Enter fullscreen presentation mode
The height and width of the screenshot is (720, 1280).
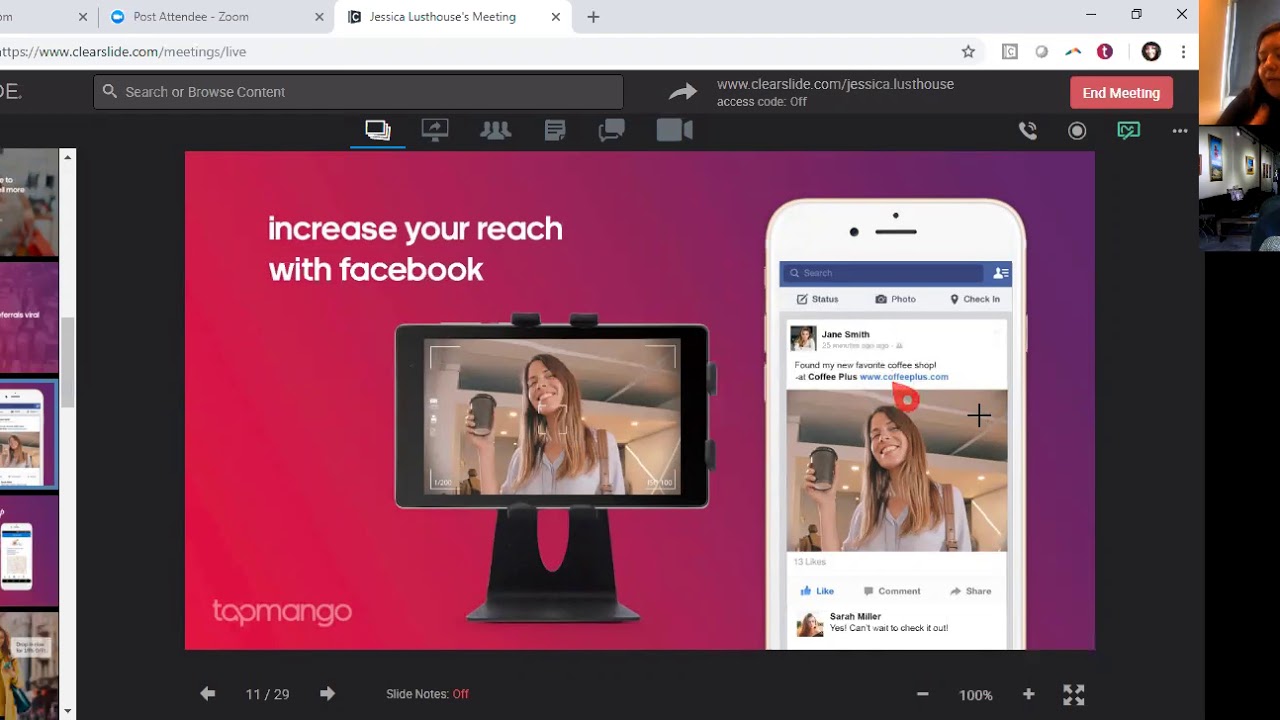point(1074,694)
